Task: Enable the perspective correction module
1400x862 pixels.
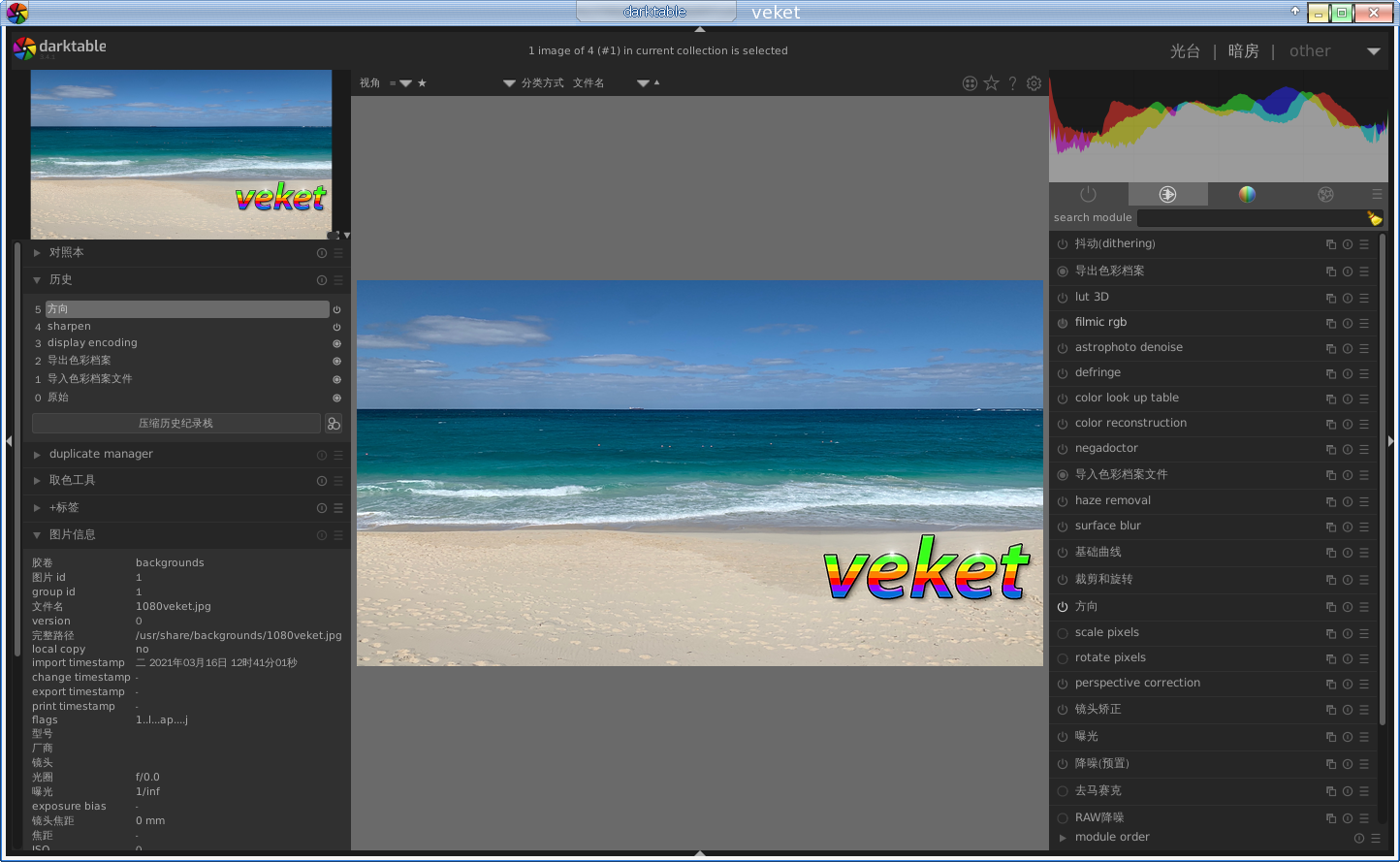Action: [x=1063, y=684]
